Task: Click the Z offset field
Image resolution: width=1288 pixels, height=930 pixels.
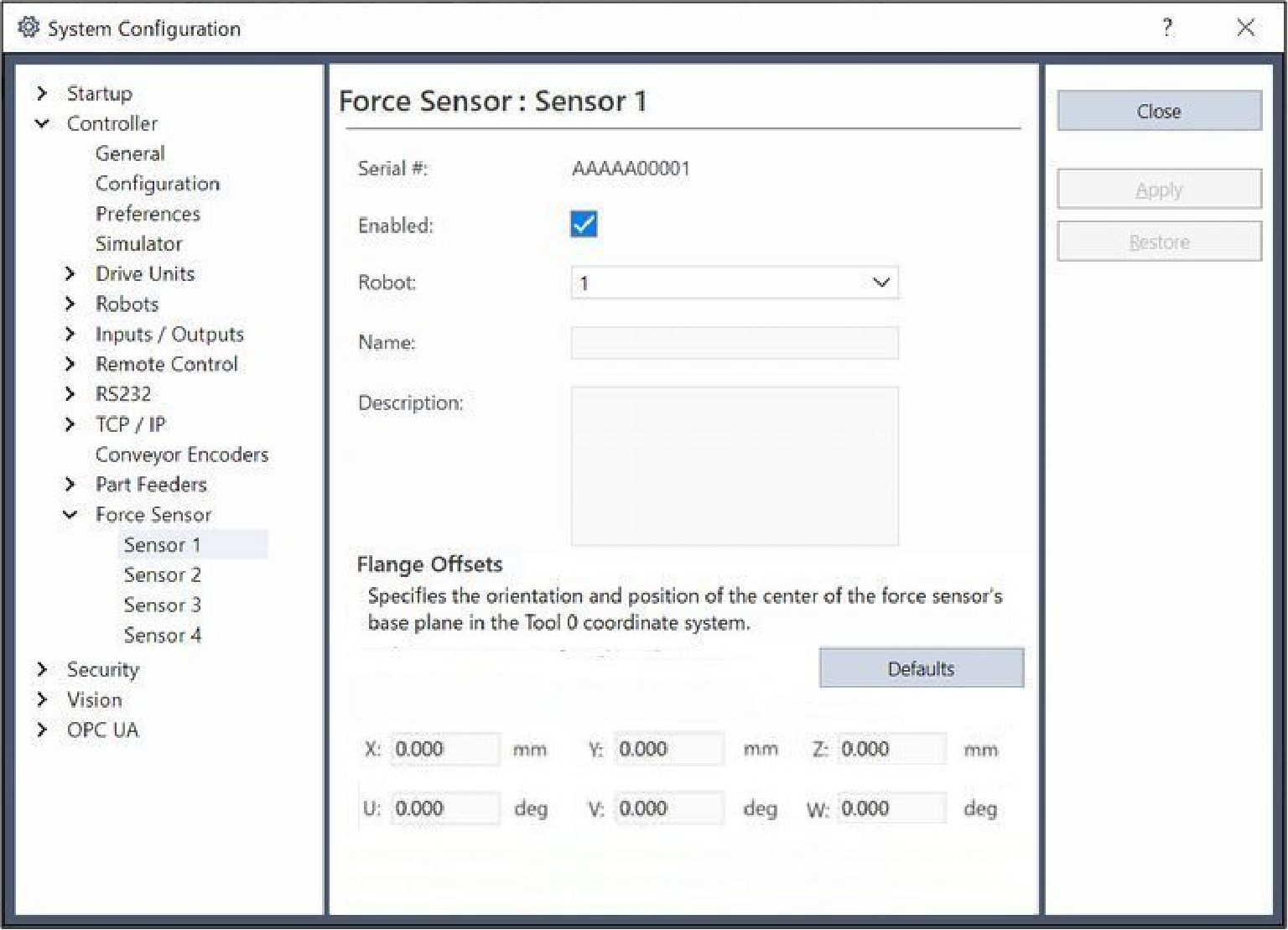Action: click(x=891, y=749)
